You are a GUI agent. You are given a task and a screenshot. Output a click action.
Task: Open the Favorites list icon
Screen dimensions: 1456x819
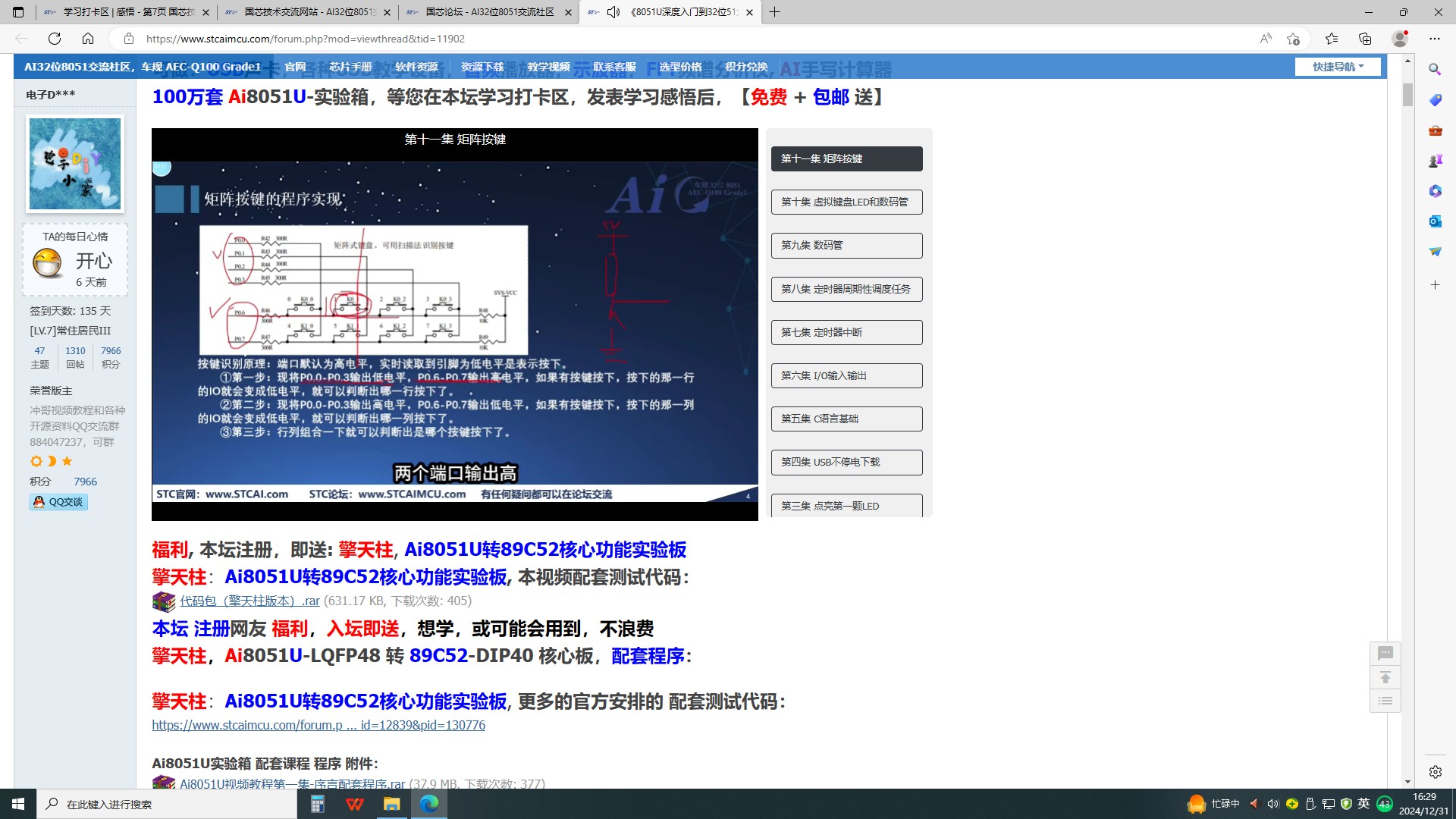pyautogui.click(x=1332, y=39)
